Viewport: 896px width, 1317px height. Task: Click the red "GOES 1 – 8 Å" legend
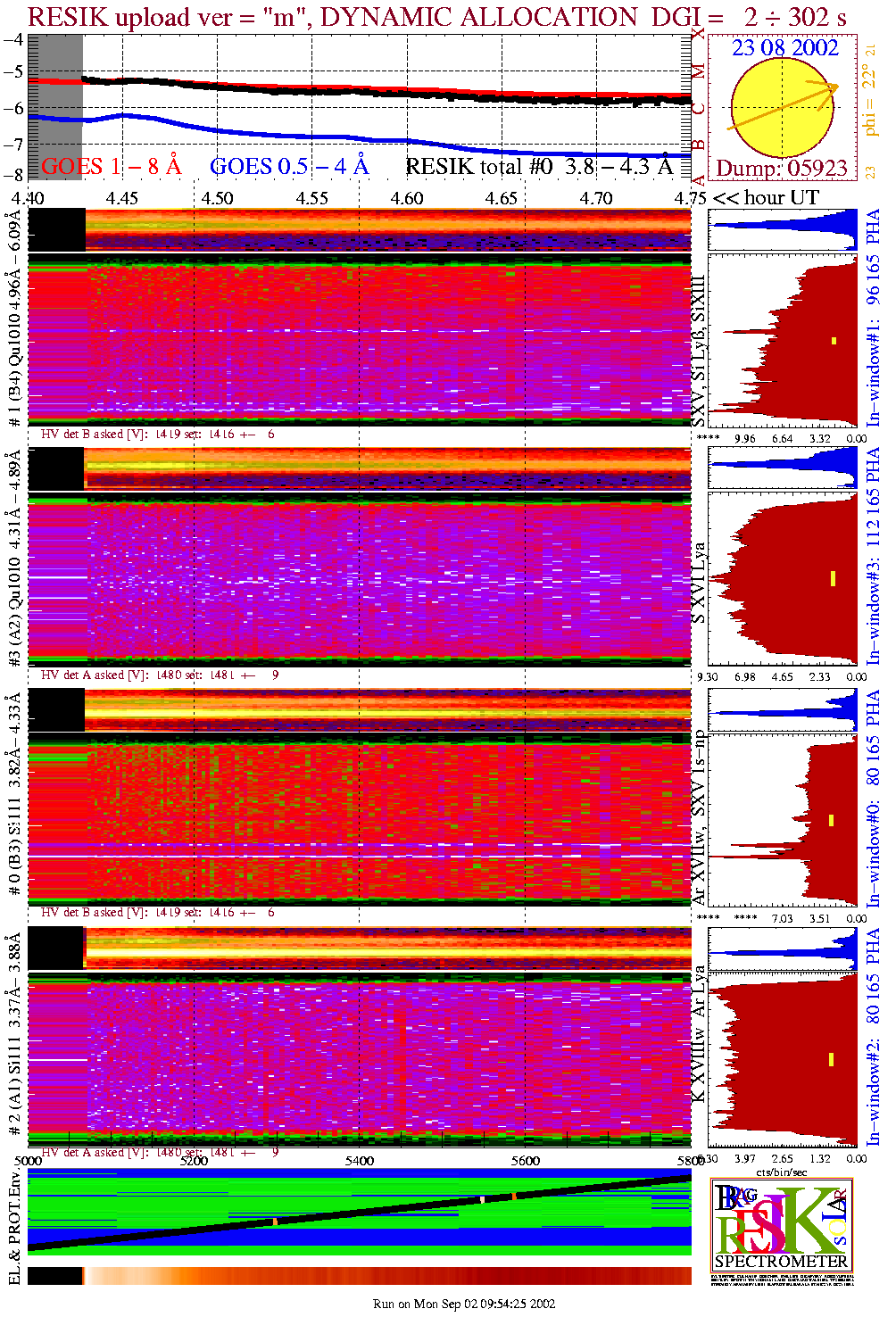(x=111, y=166)
